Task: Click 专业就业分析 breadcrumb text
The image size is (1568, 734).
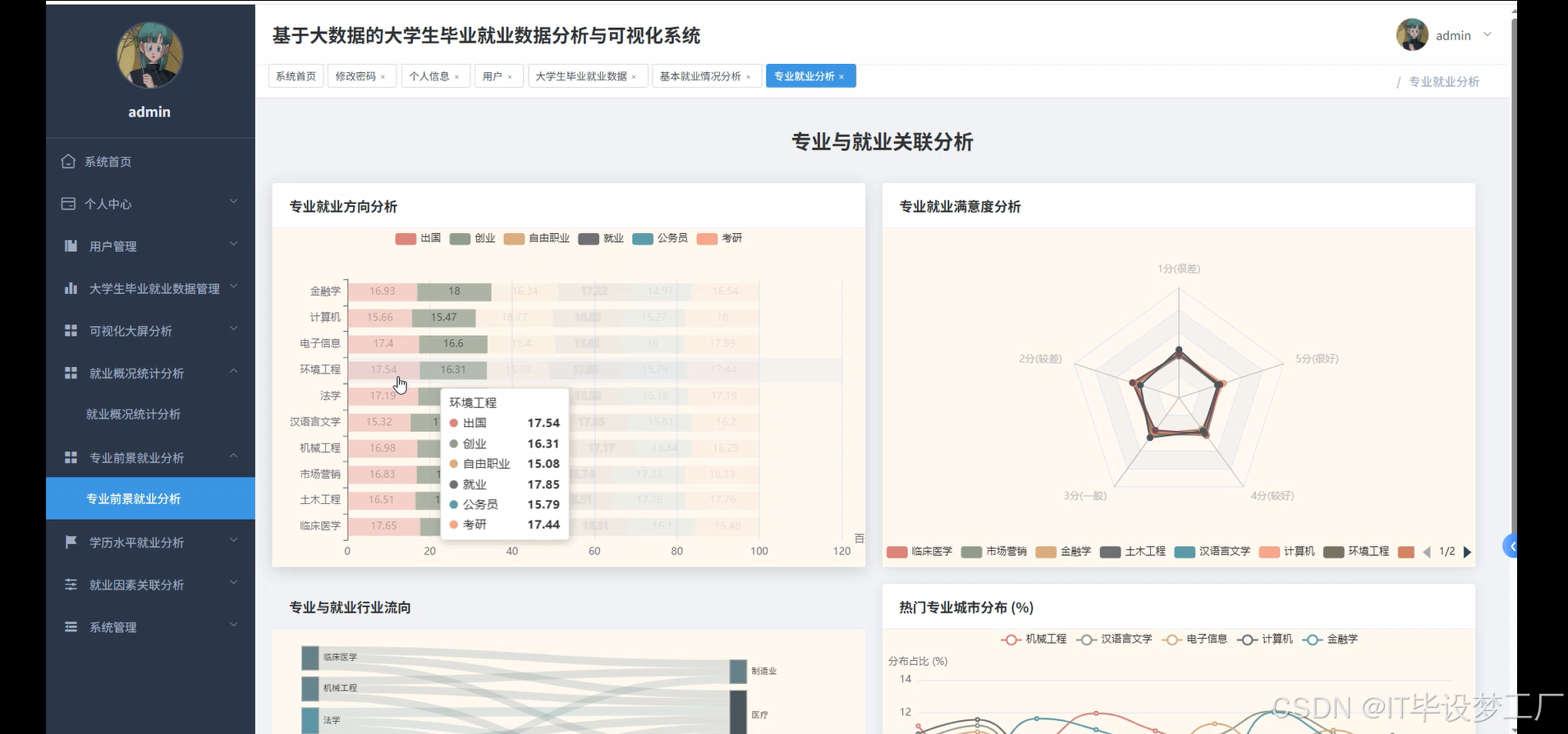Action: tap(1443, 82)
